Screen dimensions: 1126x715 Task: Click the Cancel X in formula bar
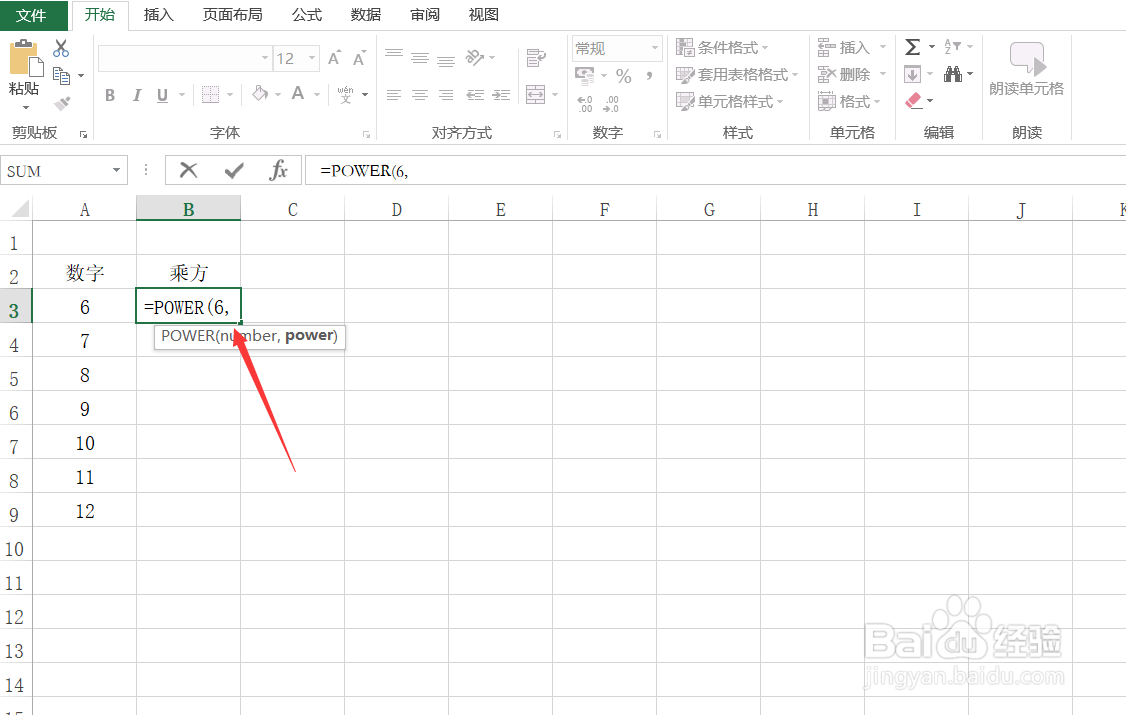(x=188, y=170)
